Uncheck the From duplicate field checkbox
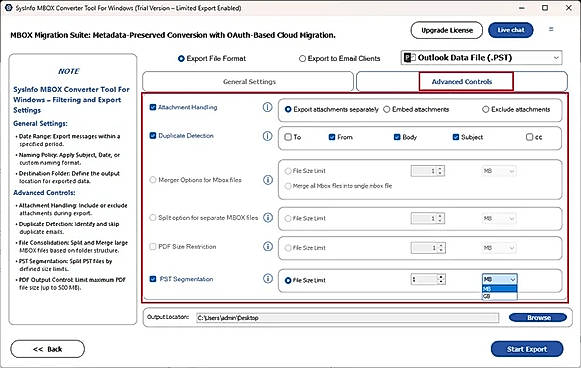The height and width of the screenshot is (368, 581). [x=332, y=137]
